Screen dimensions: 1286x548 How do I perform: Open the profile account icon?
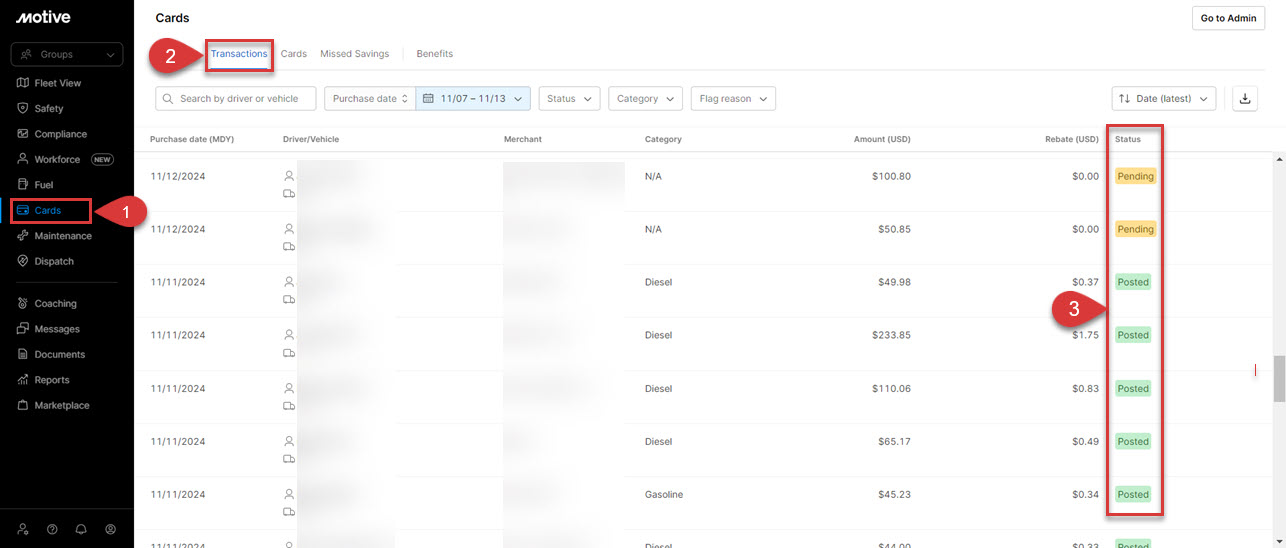tap(111, 529)
